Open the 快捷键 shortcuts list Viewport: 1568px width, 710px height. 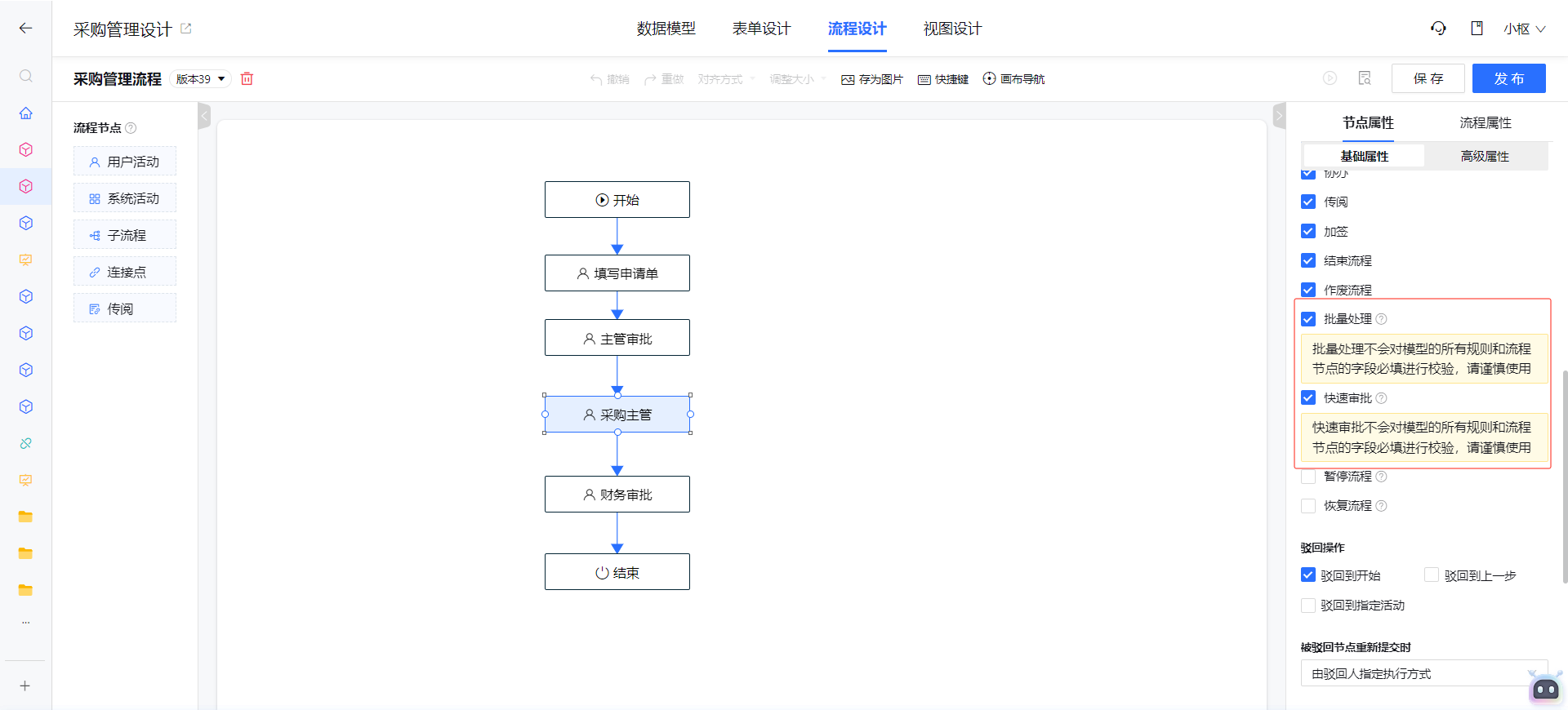pos(943,79)
